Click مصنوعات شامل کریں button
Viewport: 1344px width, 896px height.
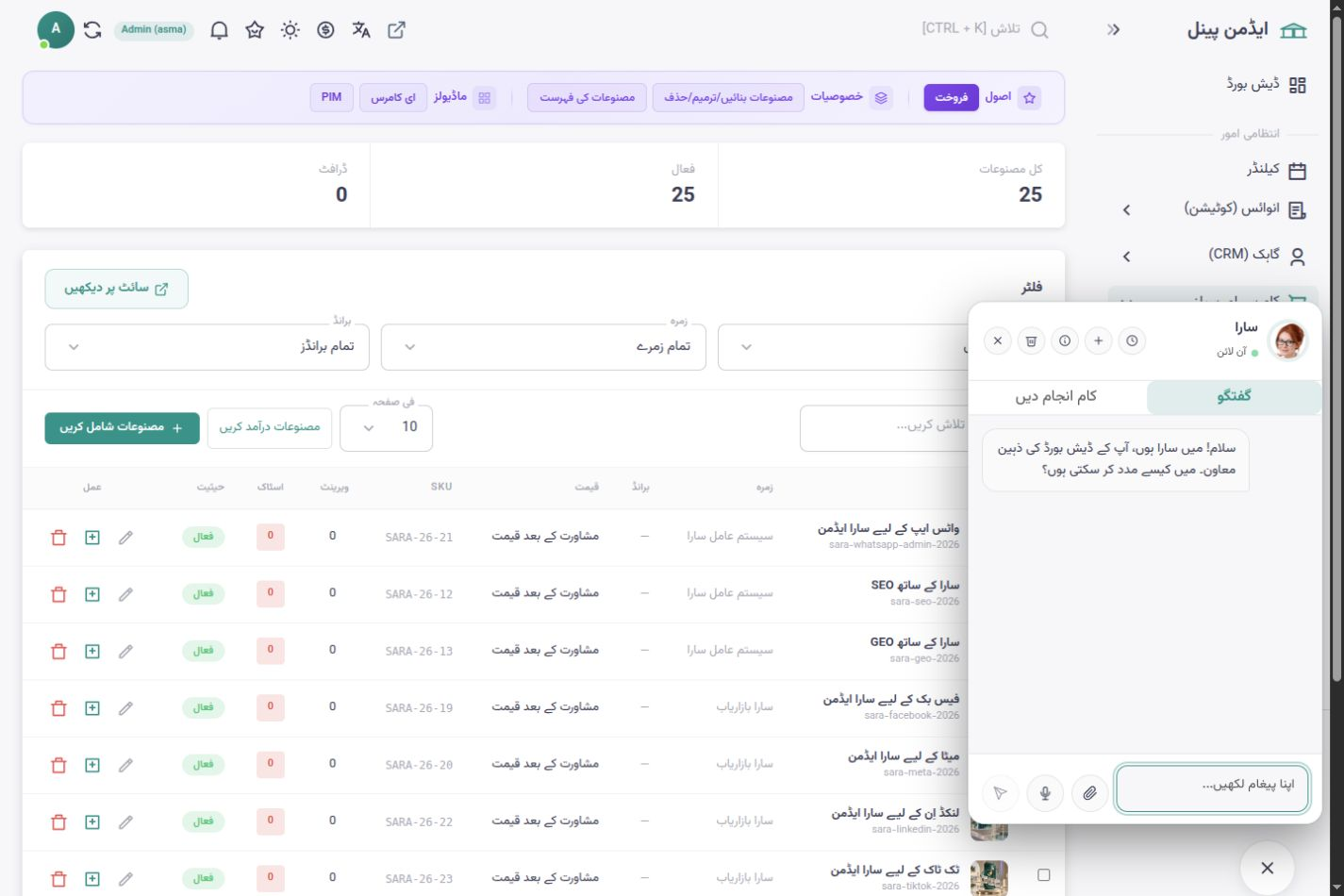pyautogui.click(x=122, y=427)
